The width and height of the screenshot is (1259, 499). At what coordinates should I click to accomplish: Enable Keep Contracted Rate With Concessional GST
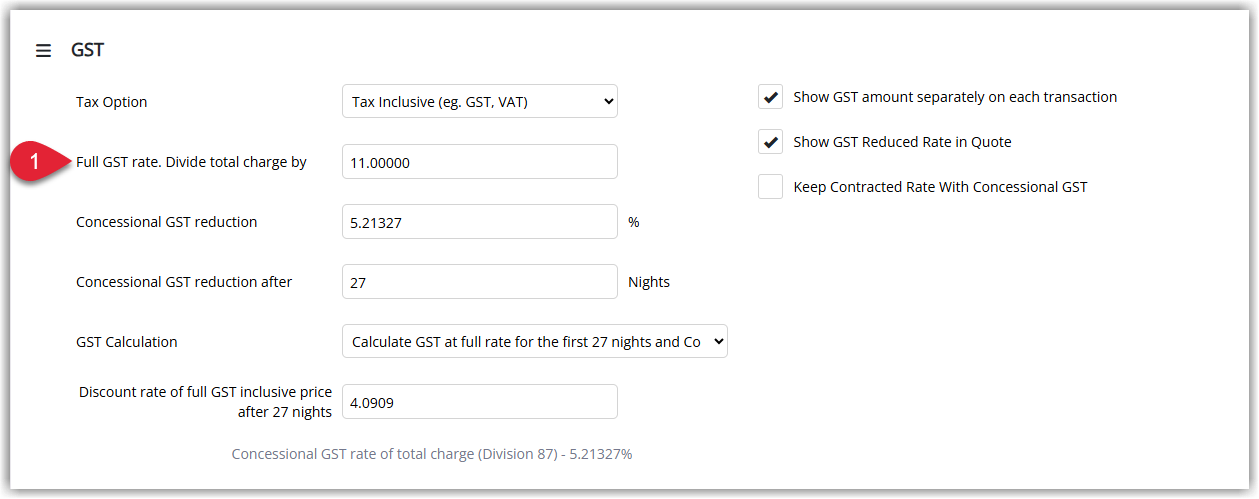(x=770, y=187)
